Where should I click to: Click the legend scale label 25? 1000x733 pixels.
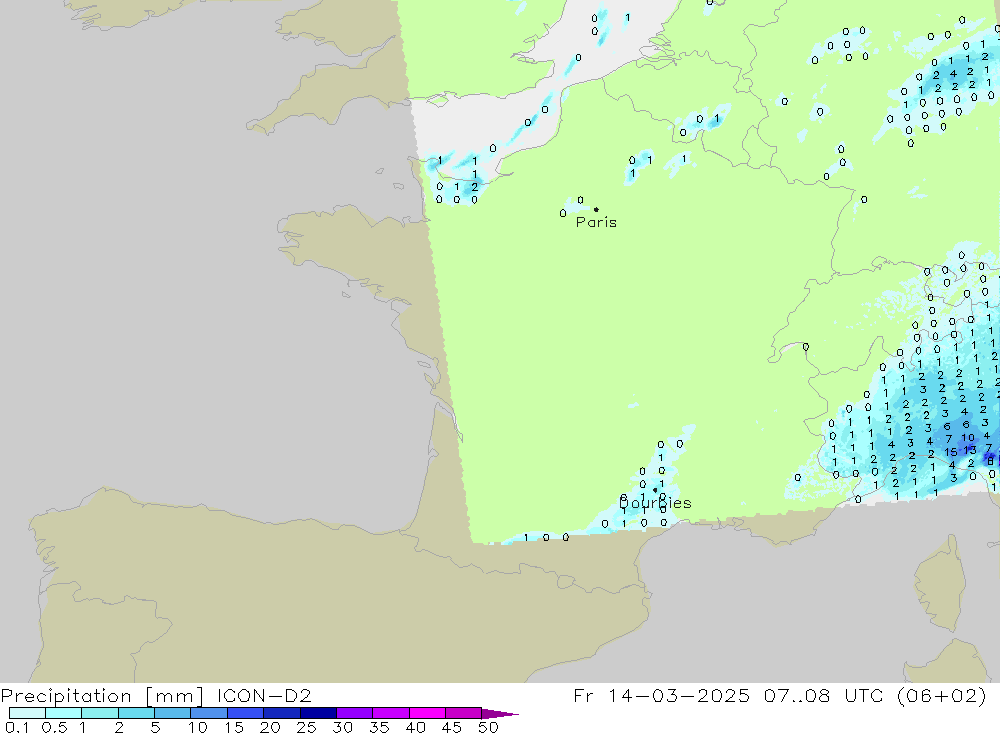[306, 727]
